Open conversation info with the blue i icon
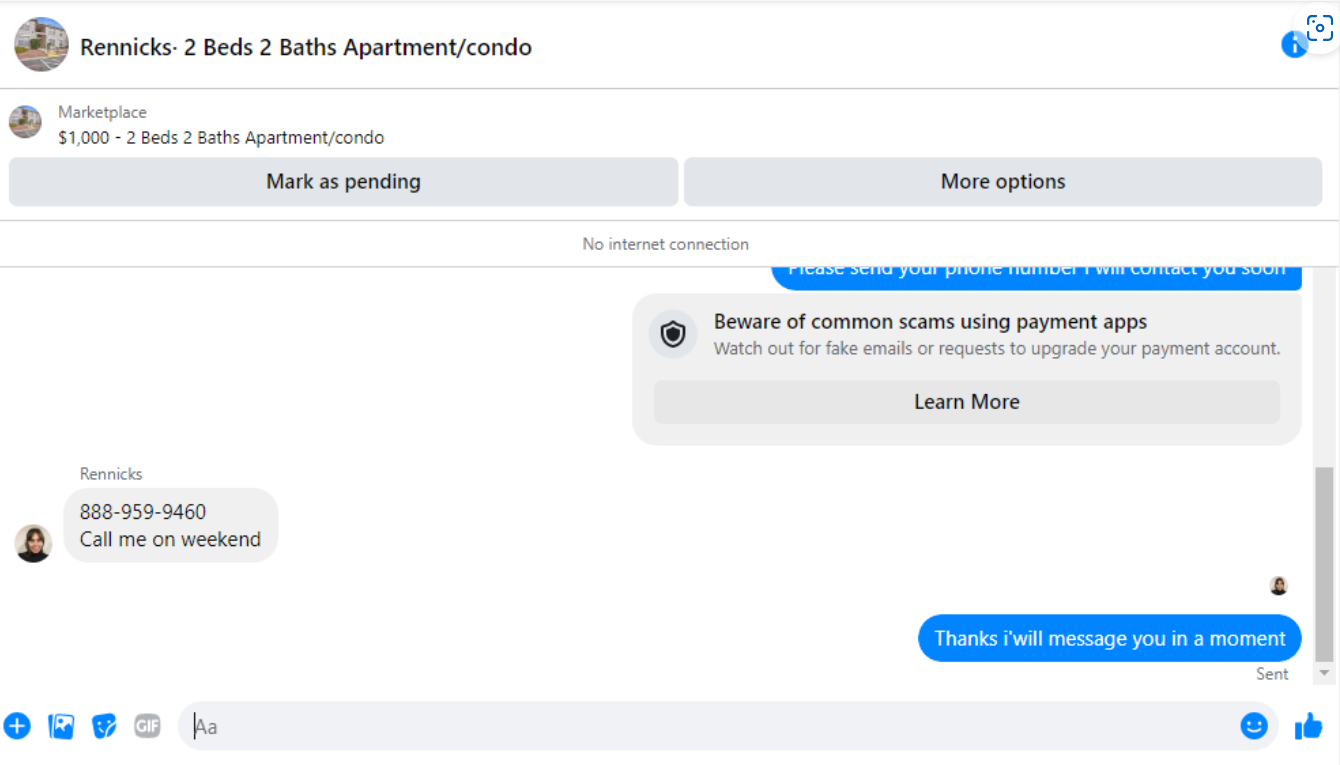The image size is (1340, 765). (1294, 45)
